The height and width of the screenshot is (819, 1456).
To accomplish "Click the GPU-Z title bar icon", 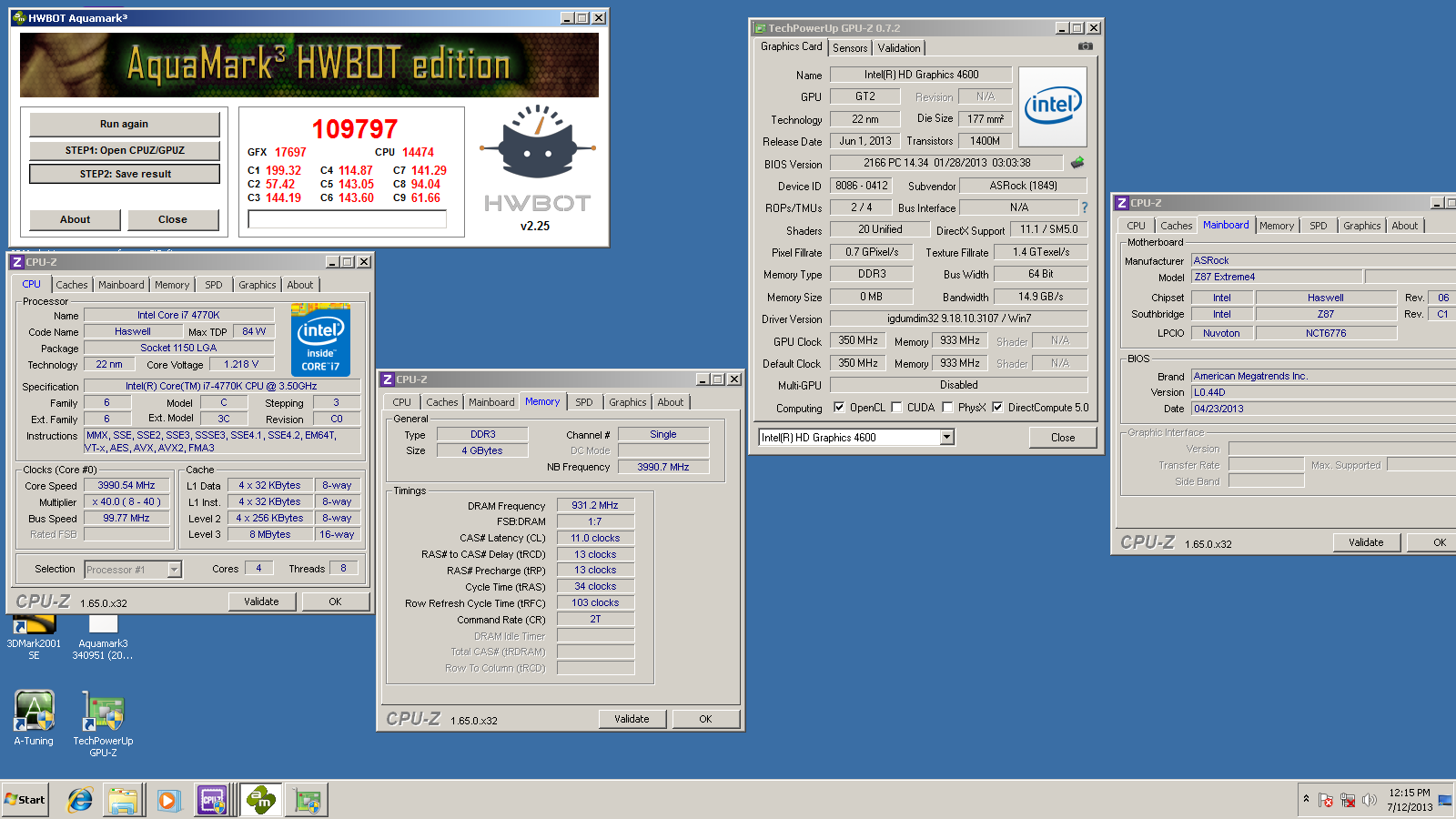I will [x=759, y=28].
